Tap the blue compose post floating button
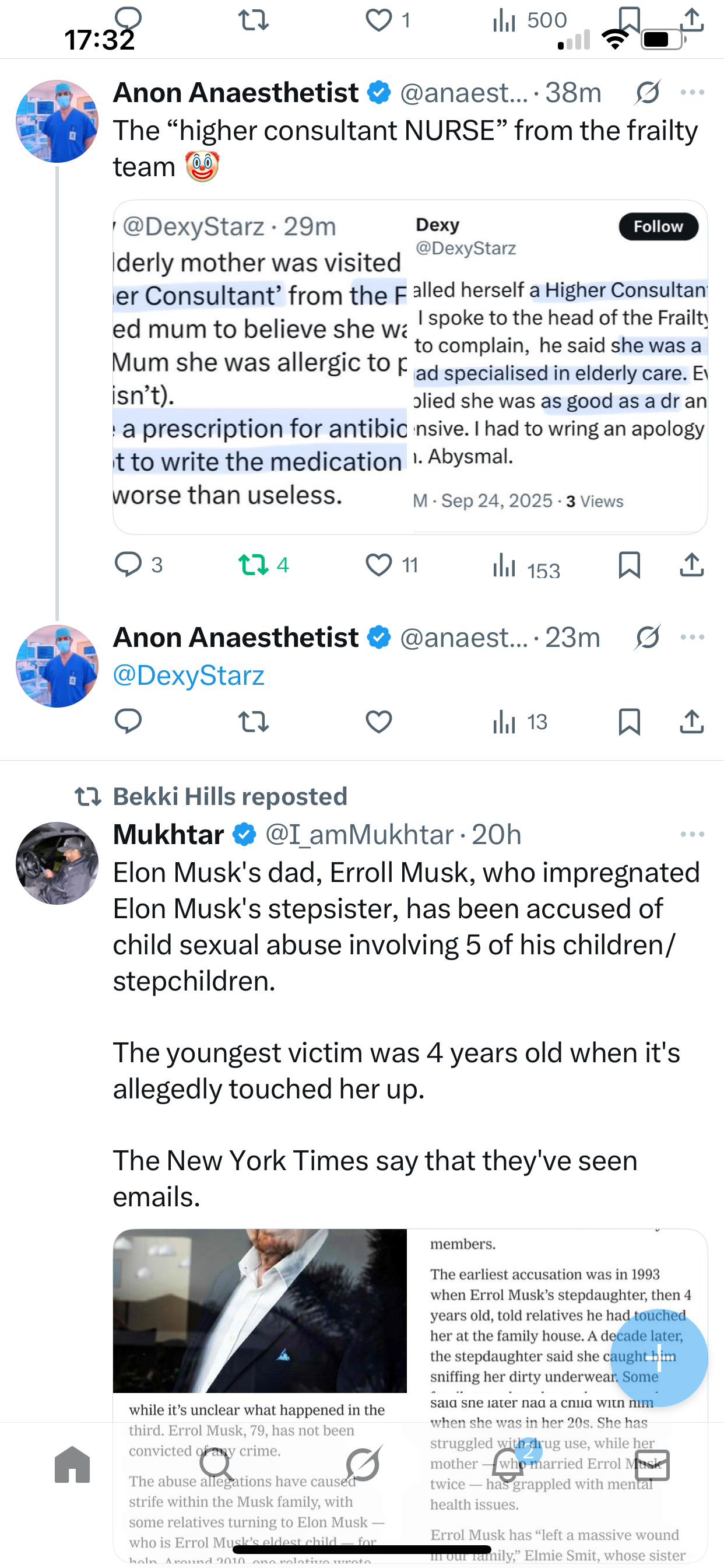Screen dimensions: 724x1568 click(x=659, y=1357)
